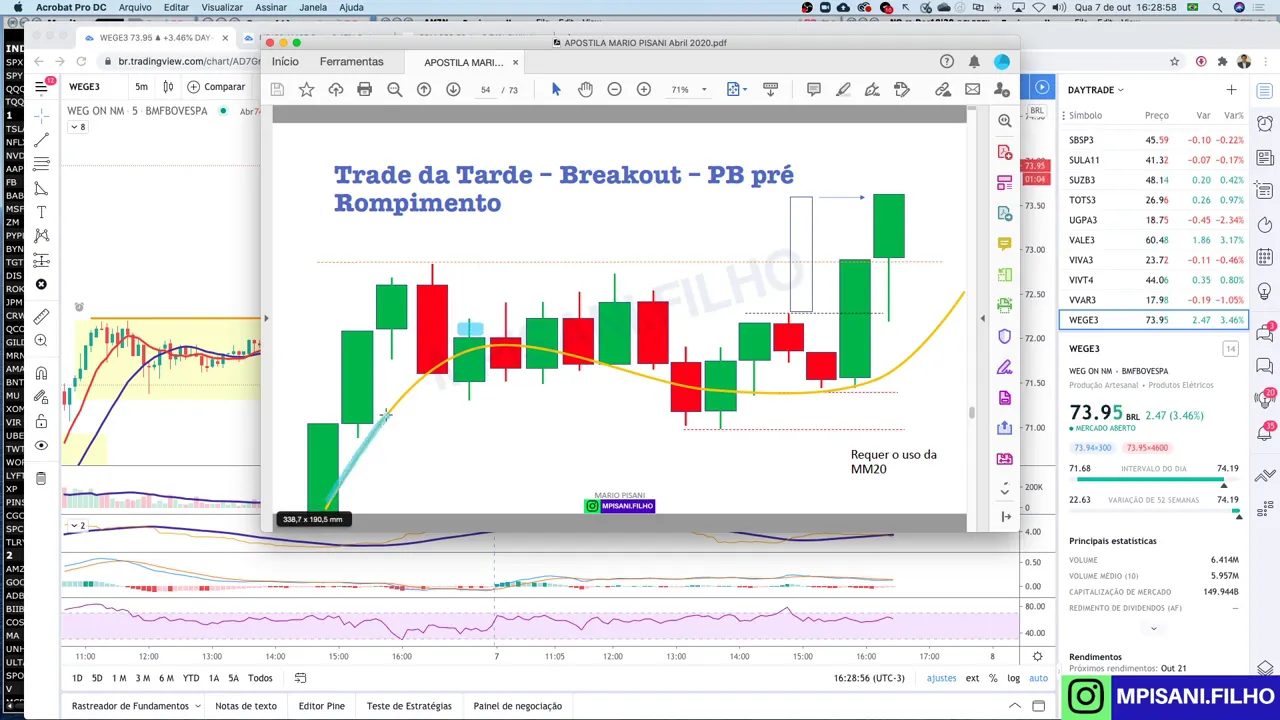Screen dimensions: 1280x720
Task: Switch to the Ferramentas tab
Action: [x=351, y=62]
